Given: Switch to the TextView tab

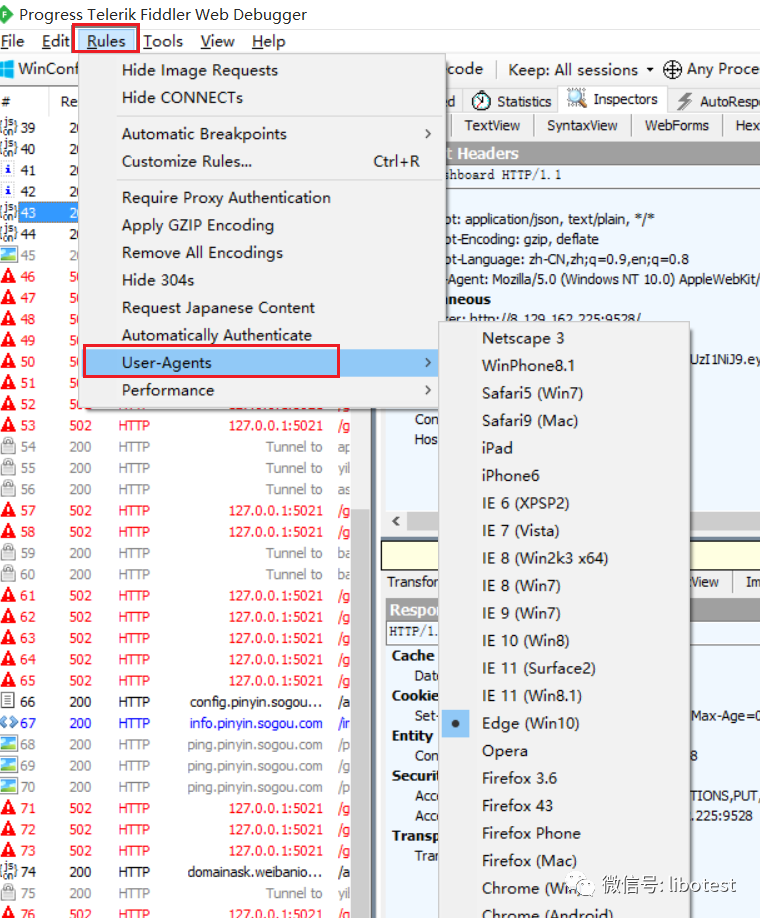Looking at the screenshot, I should (492, 126).
